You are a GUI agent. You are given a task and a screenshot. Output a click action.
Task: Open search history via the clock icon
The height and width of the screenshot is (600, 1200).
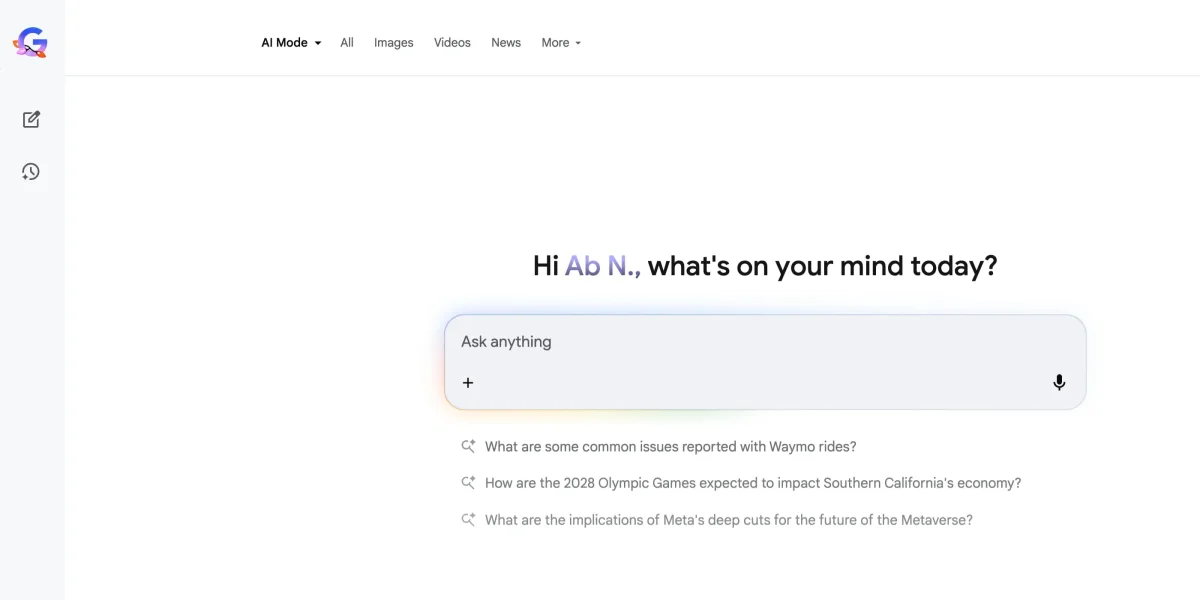pyautogui.click(x=30, y=171)
